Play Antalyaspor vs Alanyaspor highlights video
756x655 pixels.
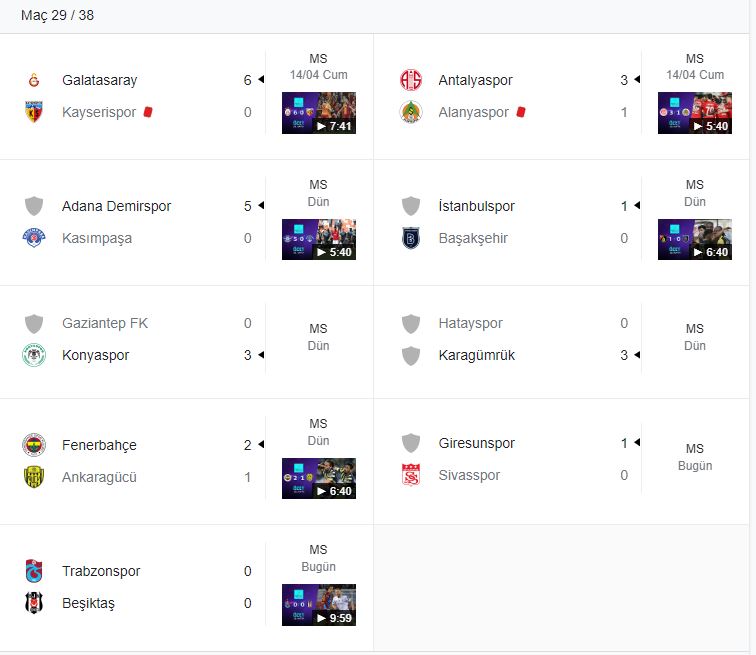695,113
